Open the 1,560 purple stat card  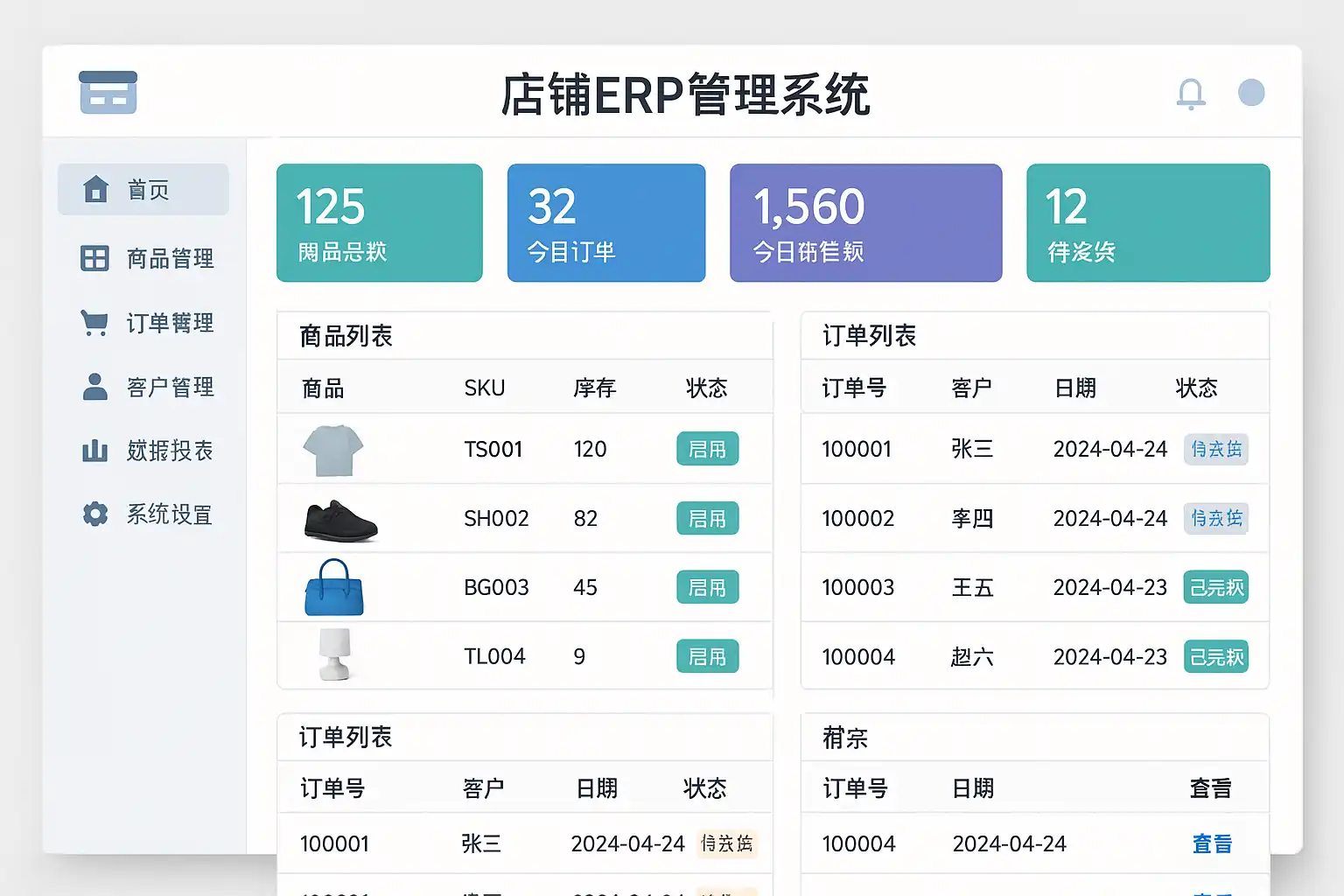pyautogui.click(x=865, y=223)
